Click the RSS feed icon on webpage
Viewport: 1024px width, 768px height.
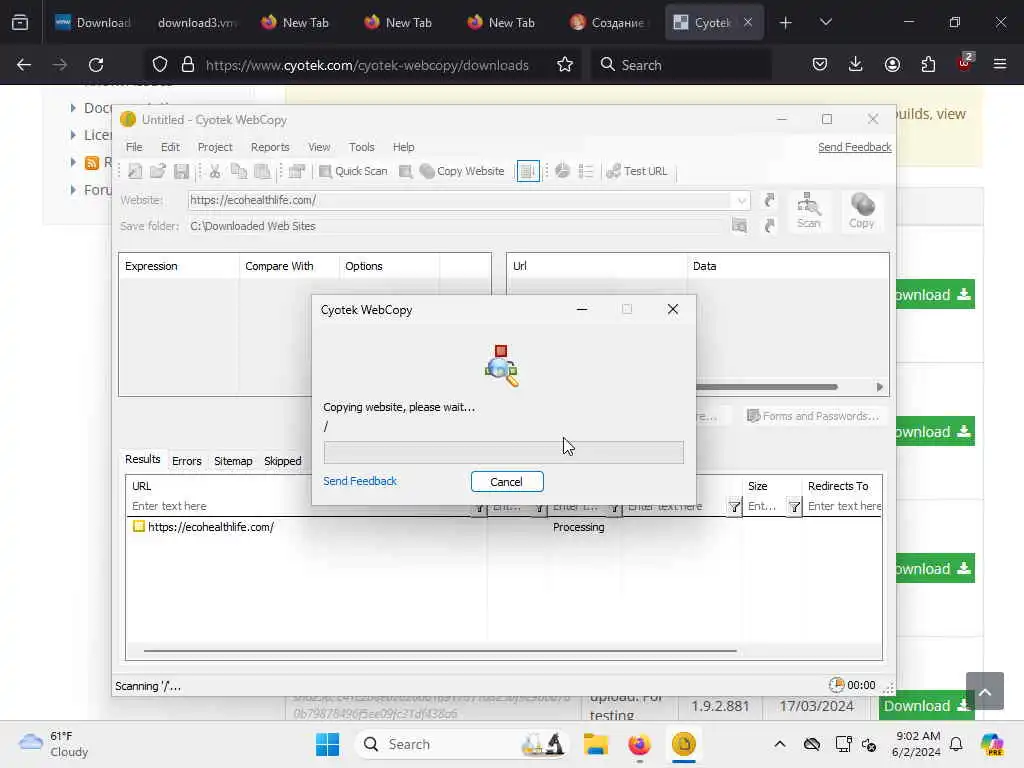point(91,163)
